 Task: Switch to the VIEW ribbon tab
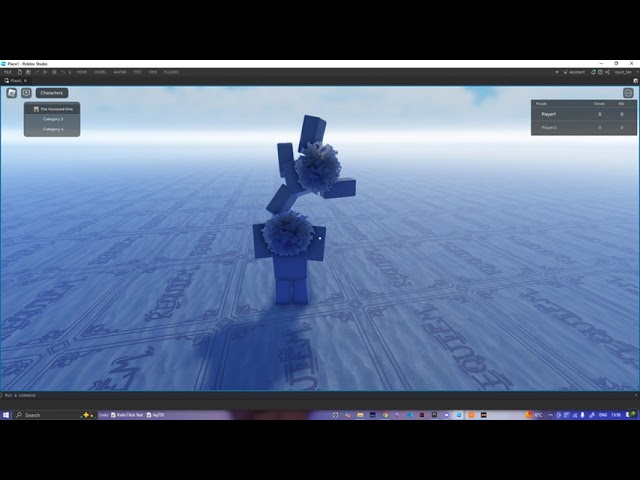click(153, 72)
